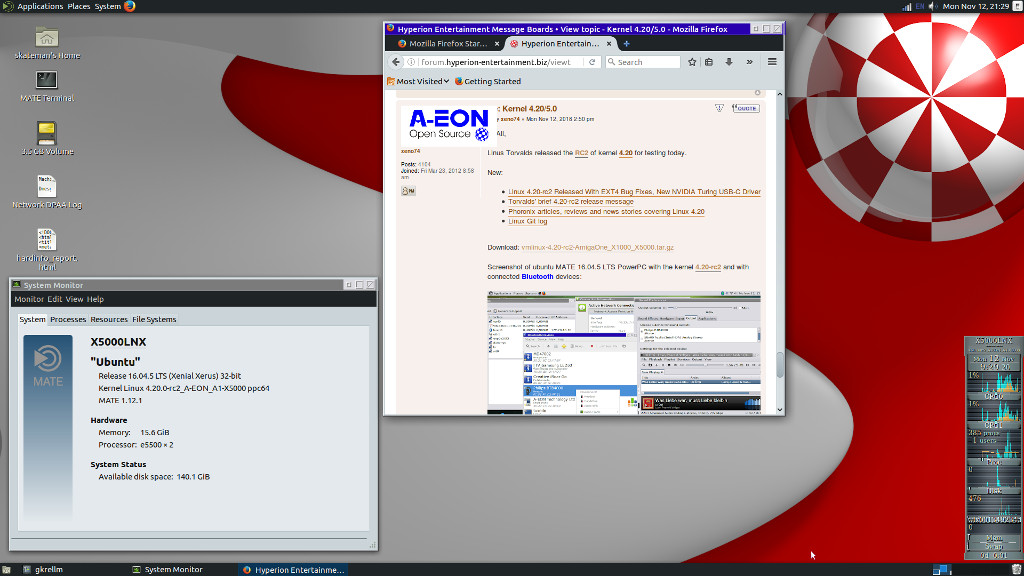Click Firefox page vertical scrollbar thumb
The height and width of the screenshot is (576, 1024).
(780, 364)
